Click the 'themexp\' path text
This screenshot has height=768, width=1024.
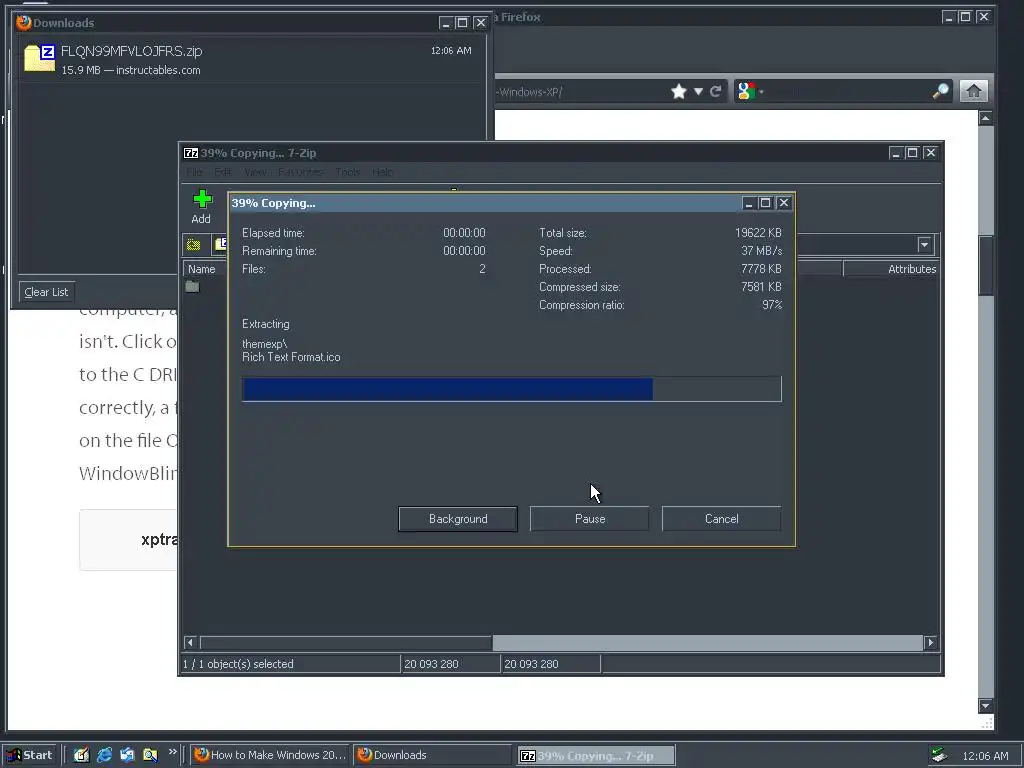point(264,344)
